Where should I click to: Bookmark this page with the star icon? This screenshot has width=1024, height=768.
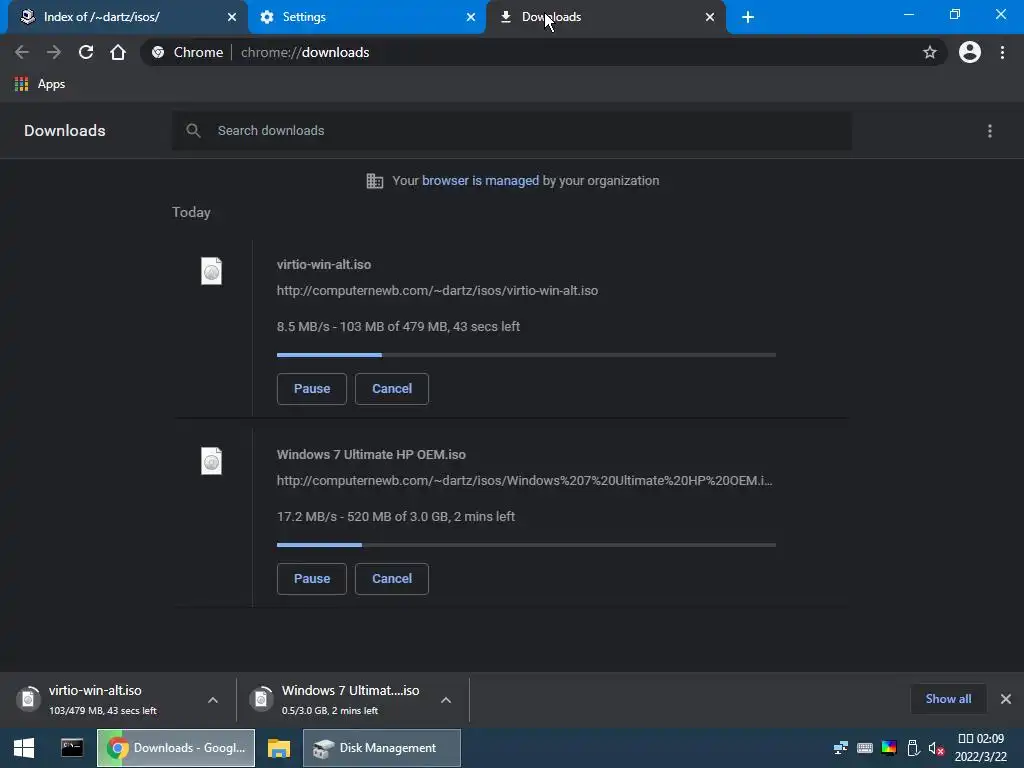click(929, 52)
